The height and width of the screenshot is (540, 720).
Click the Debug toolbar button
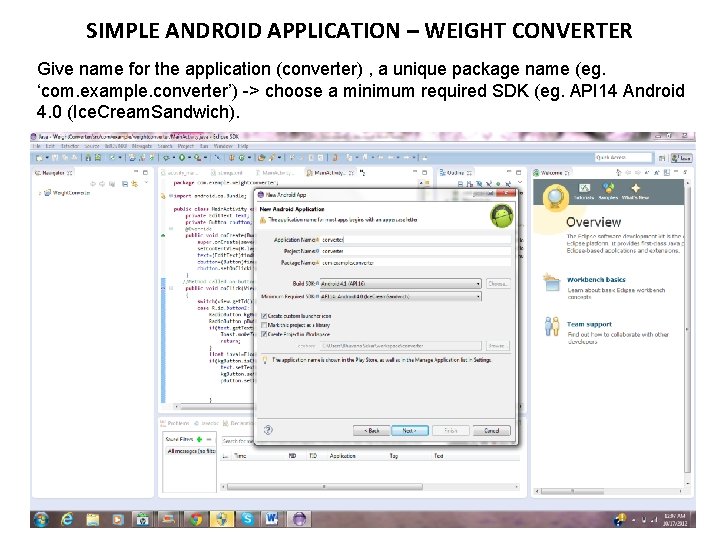coord(166,158)
